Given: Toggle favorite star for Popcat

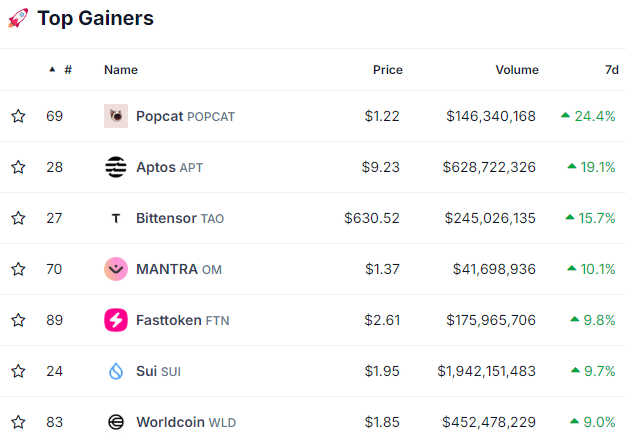Looking at the screenshot, I should [x=18, y=116].
